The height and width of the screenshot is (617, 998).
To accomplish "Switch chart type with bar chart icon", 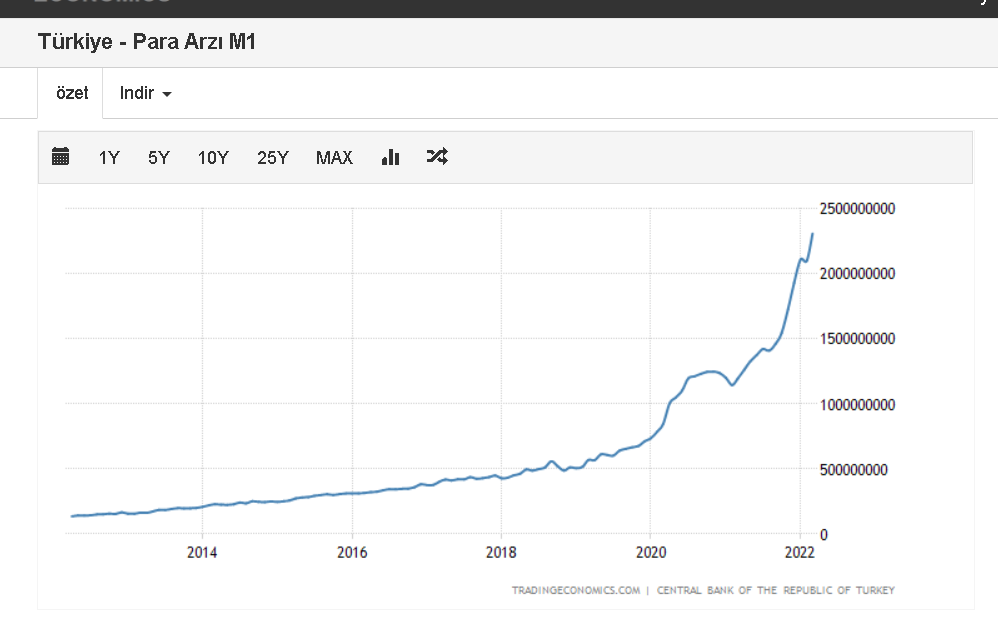I will tap(390, 157).
